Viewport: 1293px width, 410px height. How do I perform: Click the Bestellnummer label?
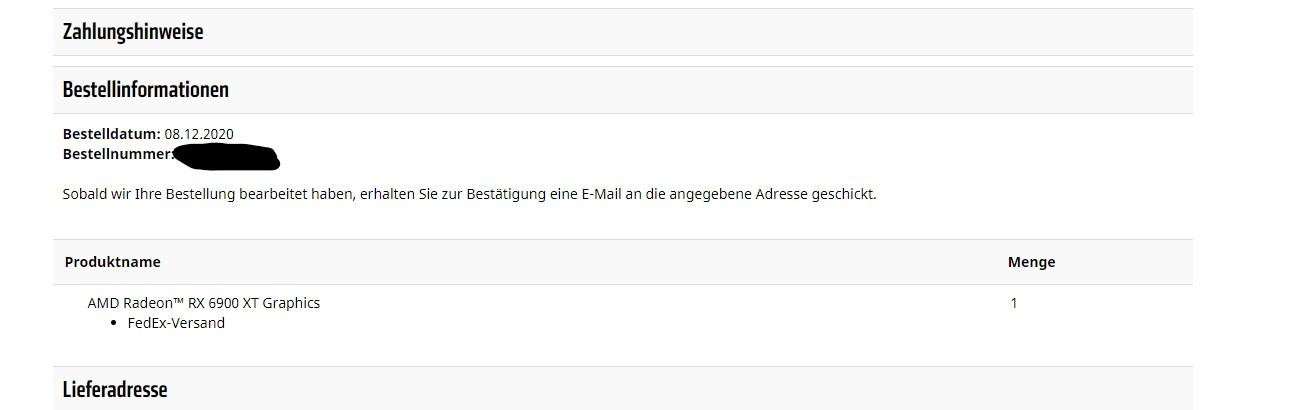(x=117, y=154)
